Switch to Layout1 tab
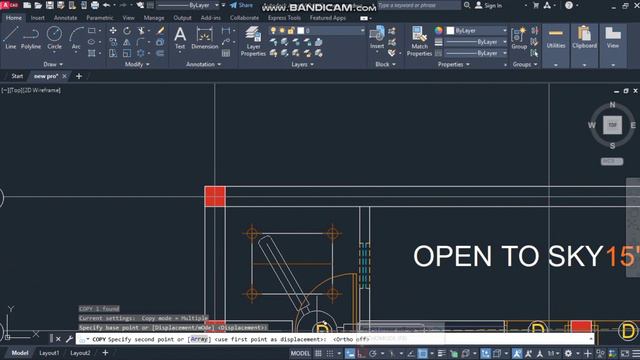This screenshot has width=640, height=360. pyautogui.click(x=49, y=353)
